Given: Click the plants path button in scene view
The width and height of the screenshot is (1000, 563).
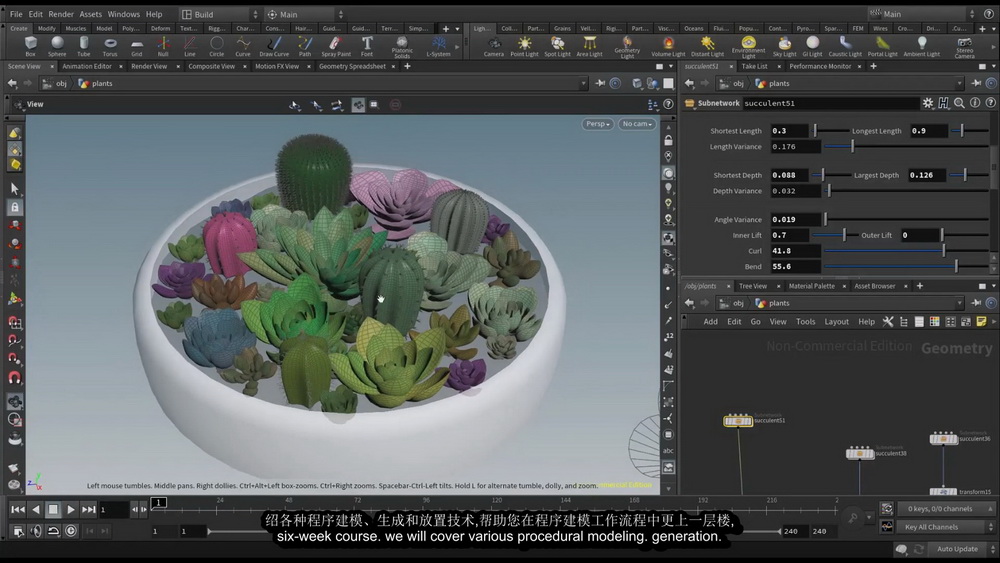Looking at the screenshot, I should click(95, 84).
